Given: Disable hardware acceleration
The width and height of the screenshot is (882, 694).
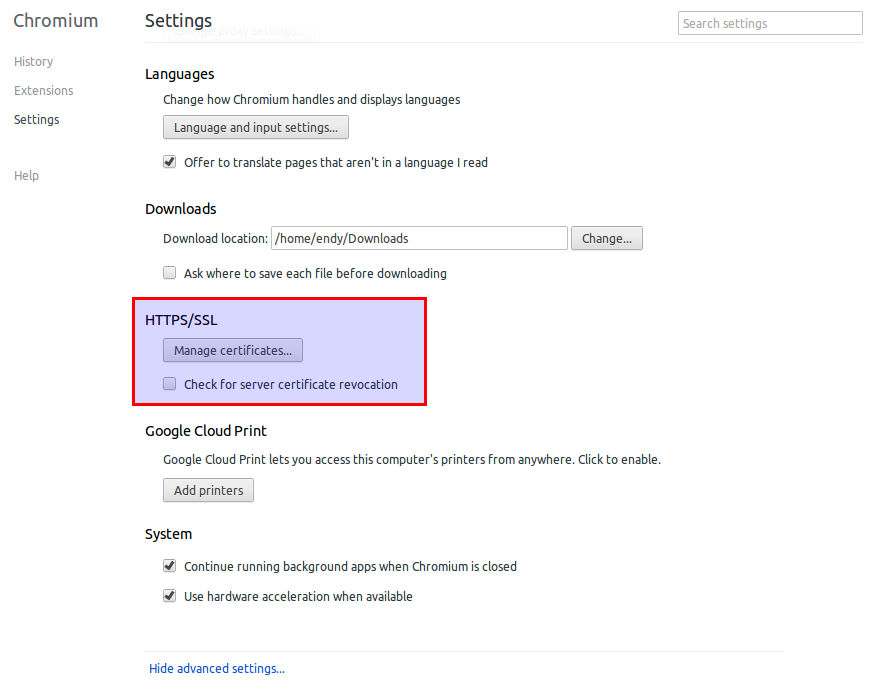Looking at the screenshot, I should [169, 595].
